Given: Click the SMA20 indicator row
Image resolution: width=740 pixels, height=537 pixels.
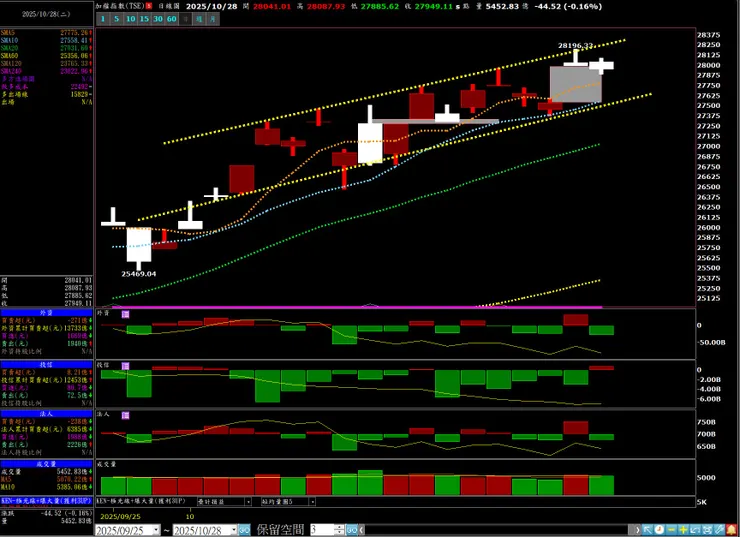Looking at the screenshot, I should (x=46, y=48).
